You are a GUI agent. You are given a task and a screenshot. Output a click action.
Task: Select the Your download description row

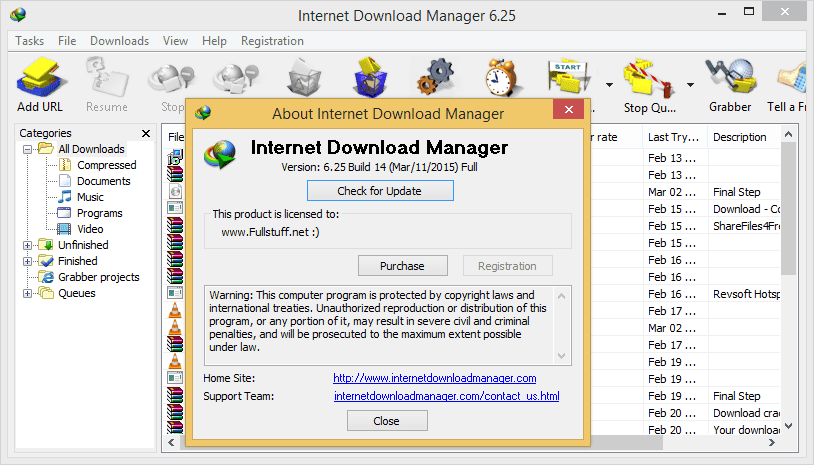pyautogui.click(x=746, y=430)
